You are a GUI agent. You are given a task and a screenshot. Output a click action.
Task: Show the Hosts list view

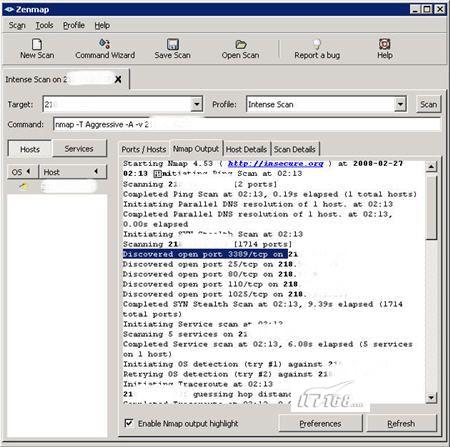point(30,149)
